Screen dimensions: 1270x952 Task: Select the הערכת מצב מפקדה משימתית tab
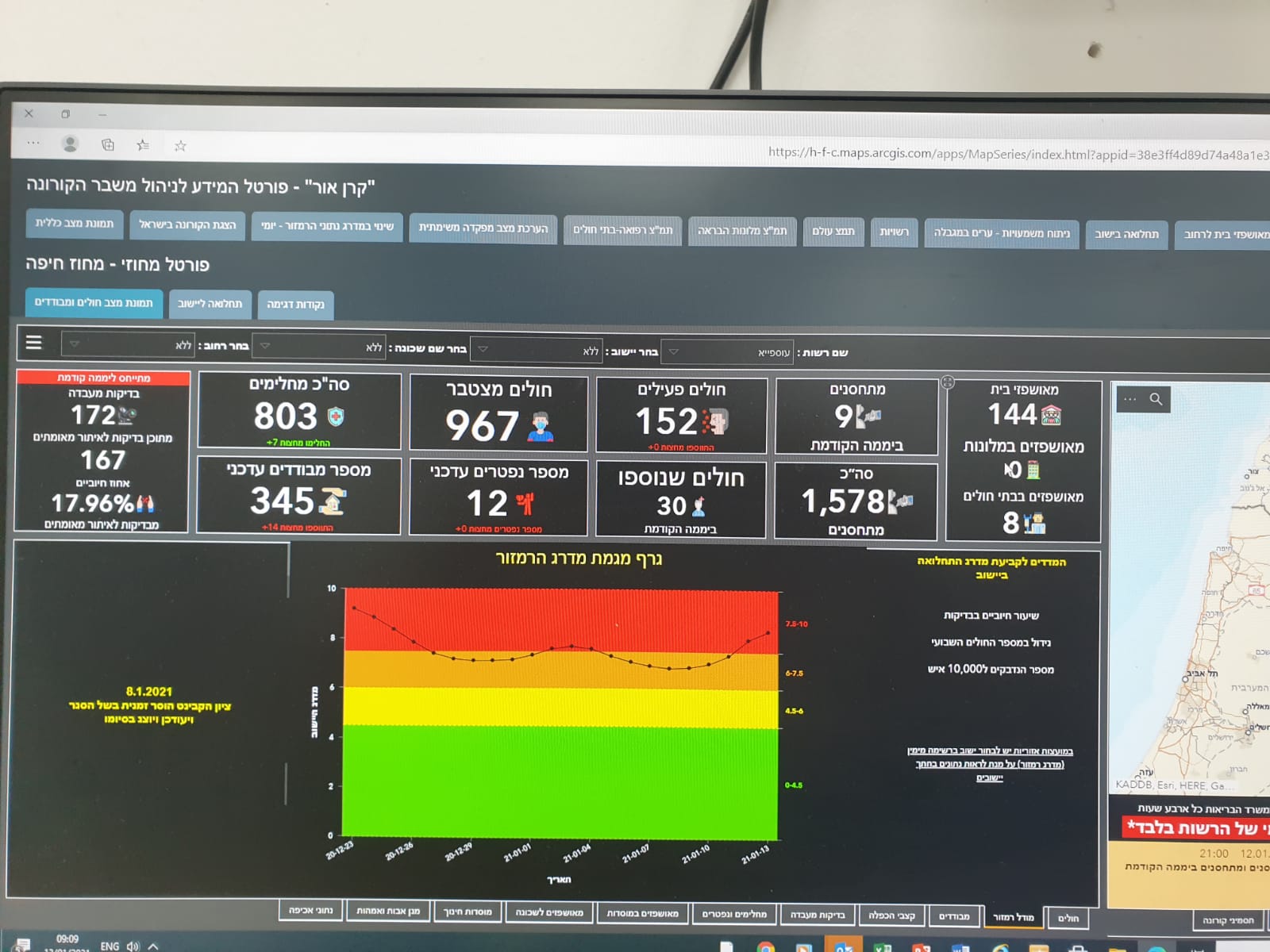(483, 228)
